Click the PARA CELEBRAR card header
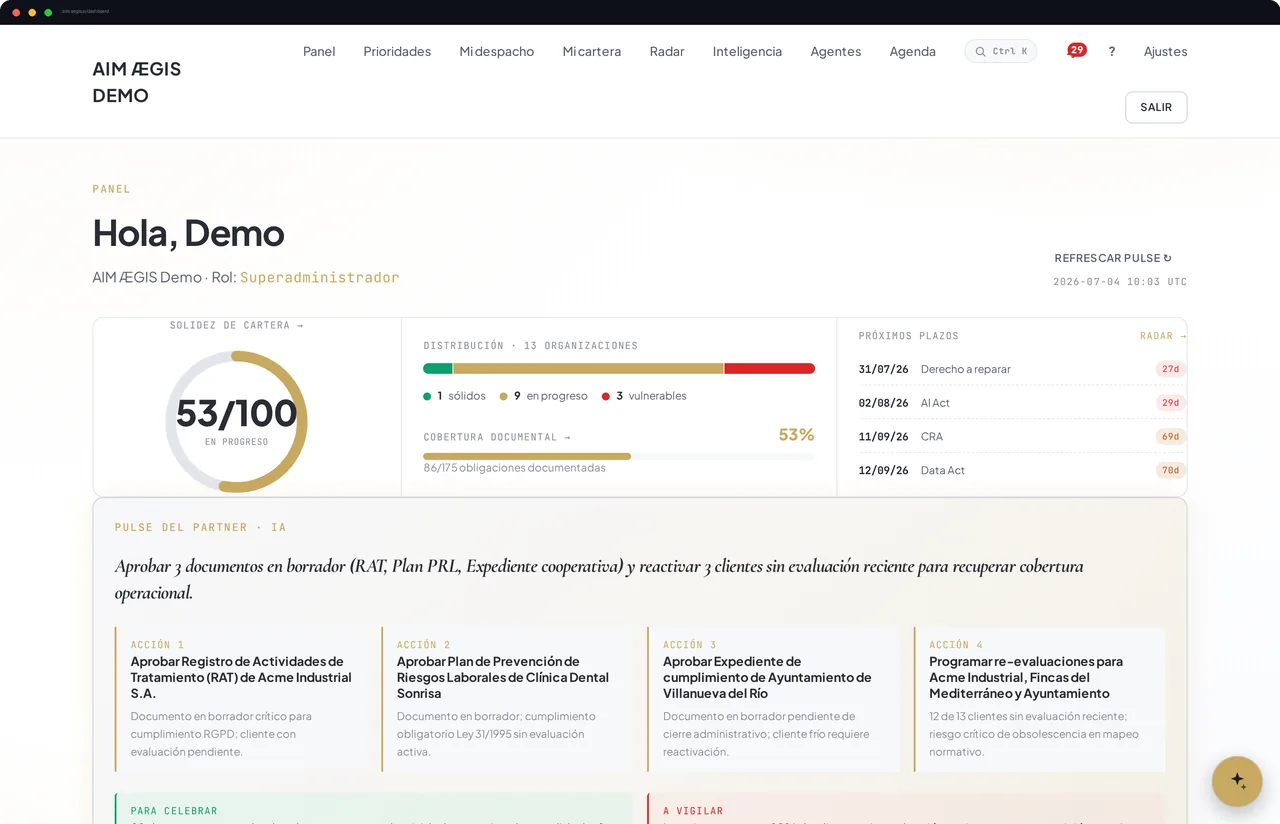 (x=174, y=811)
